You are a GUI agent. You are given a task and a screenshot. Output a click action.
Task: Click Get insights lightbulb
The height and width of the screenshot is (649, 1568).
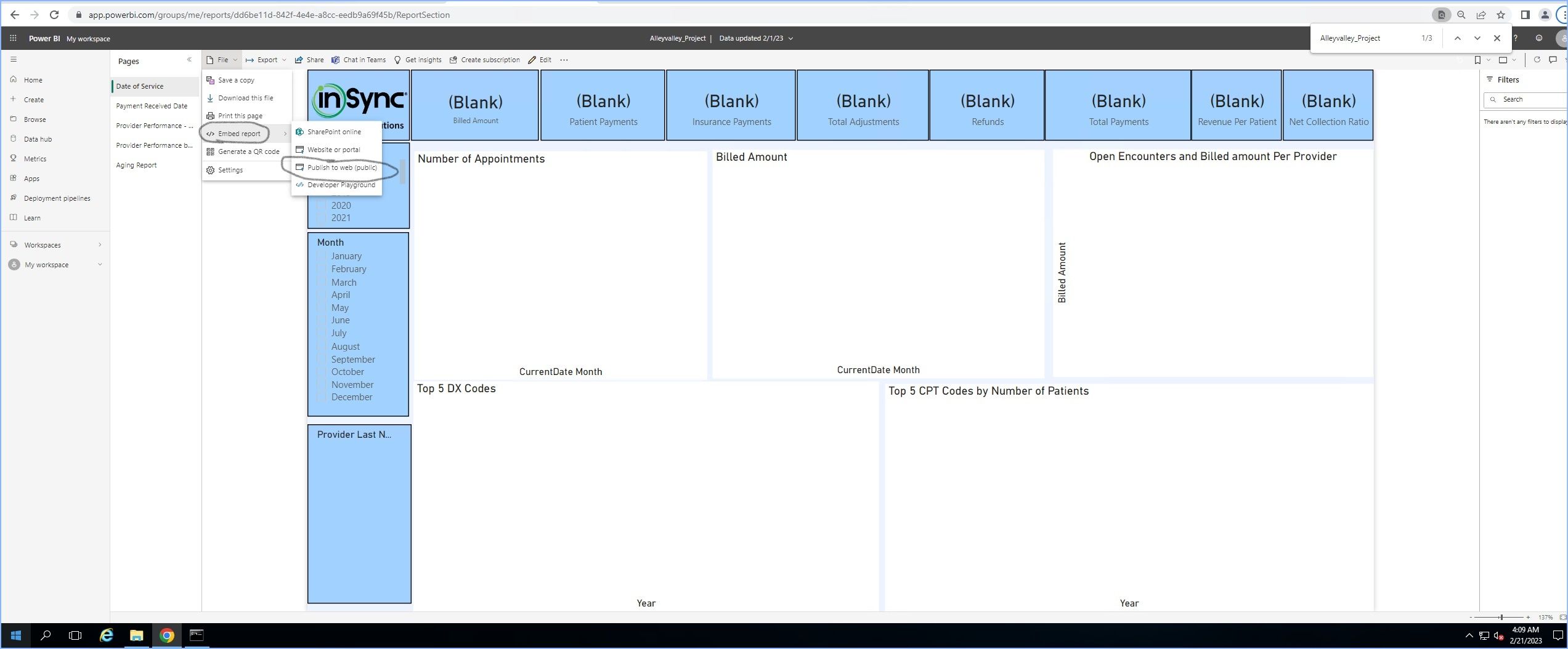pos(418,60)
